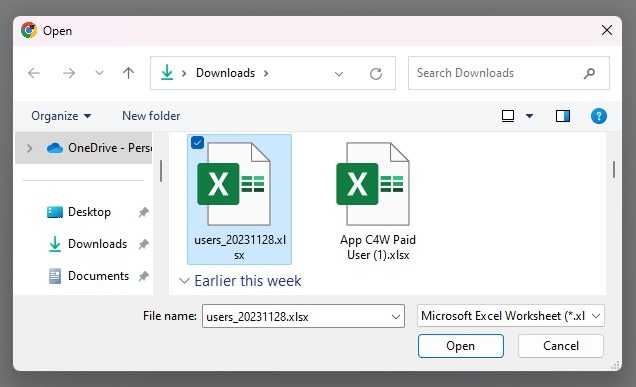Unpin Desktop via its pin icon

[x=144, y=212]
